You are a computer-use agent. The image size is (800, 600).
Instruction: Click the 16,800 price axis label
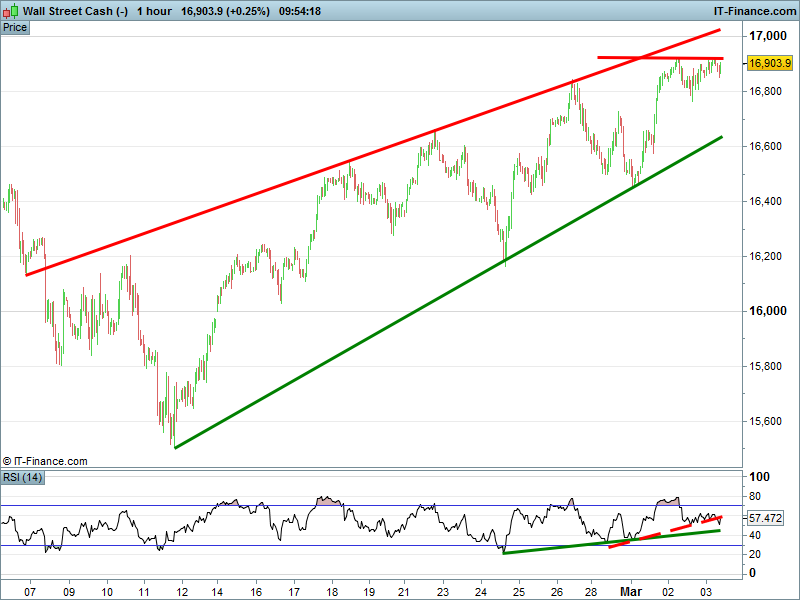(x=765, y=92)
